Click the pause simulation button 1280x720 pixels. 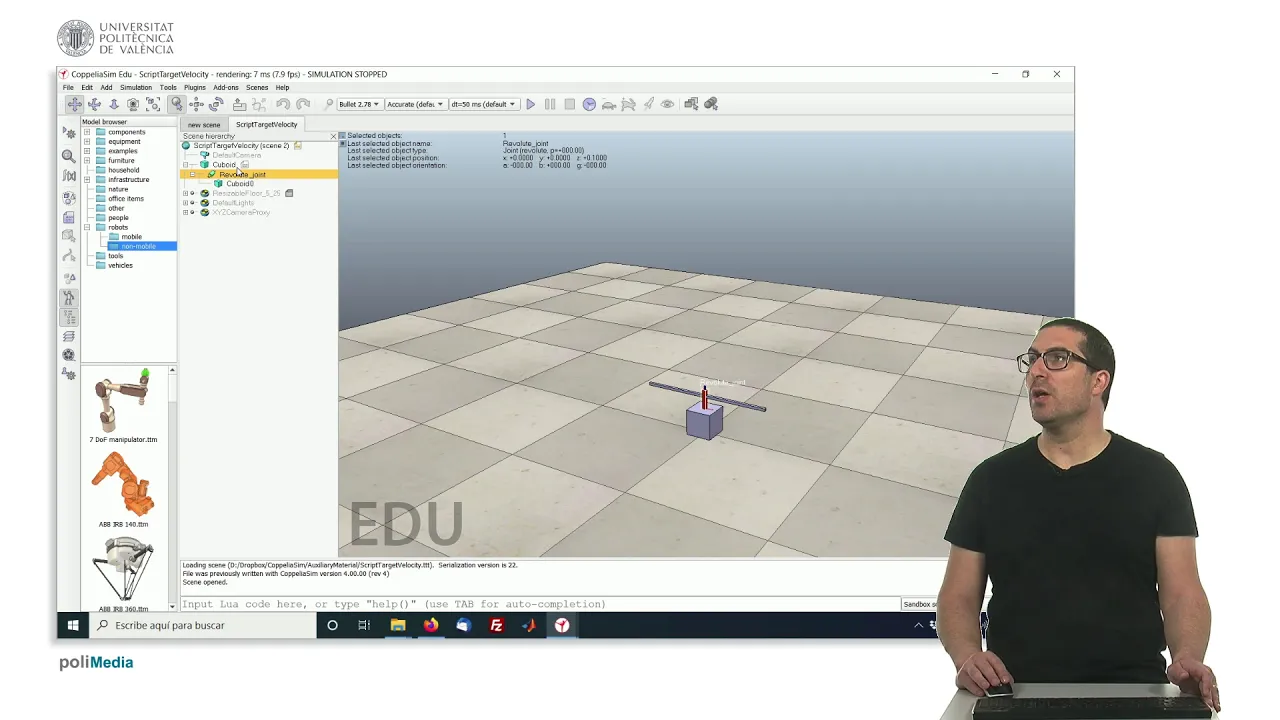[550, 104]
